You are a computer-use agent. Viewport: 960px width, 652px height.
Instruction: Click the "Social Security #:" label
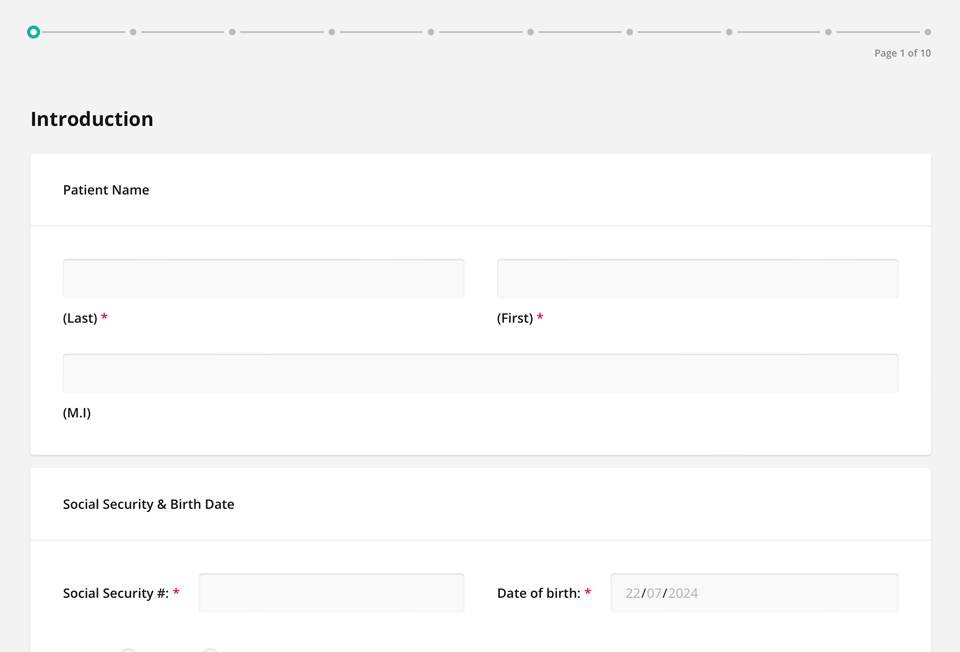[x=116, y=593]
